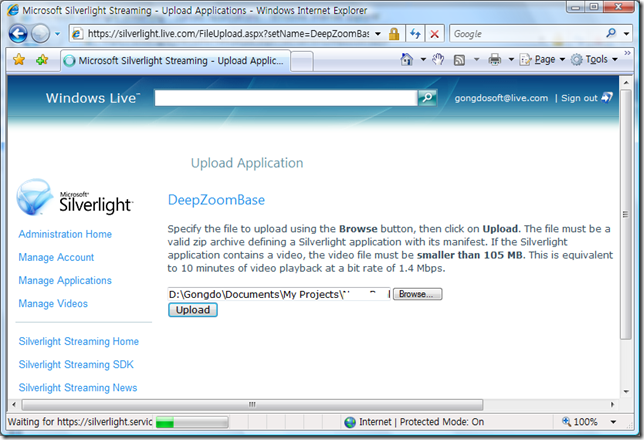Image resolution: width=644 pixels, height=440 pixels.
Task: Click the RSS feeds icon
Action: pyautogui.click(x=459, y=60)
